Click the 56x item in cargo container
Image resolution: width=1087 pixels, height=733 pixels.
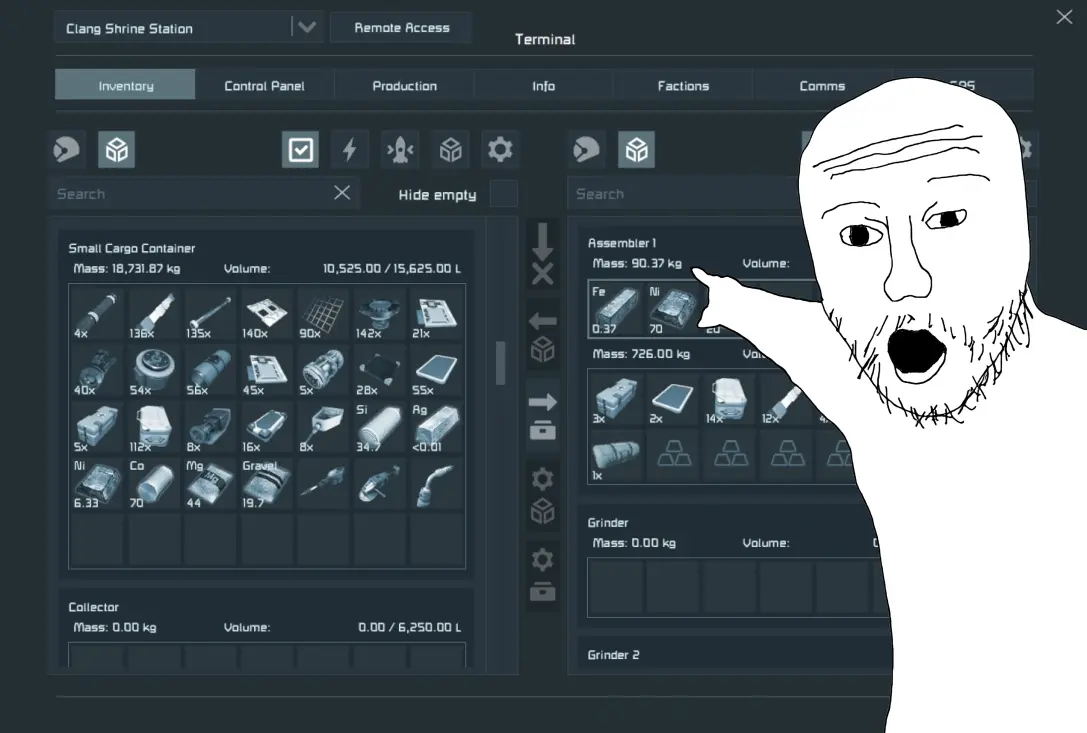tap(210, 370)
